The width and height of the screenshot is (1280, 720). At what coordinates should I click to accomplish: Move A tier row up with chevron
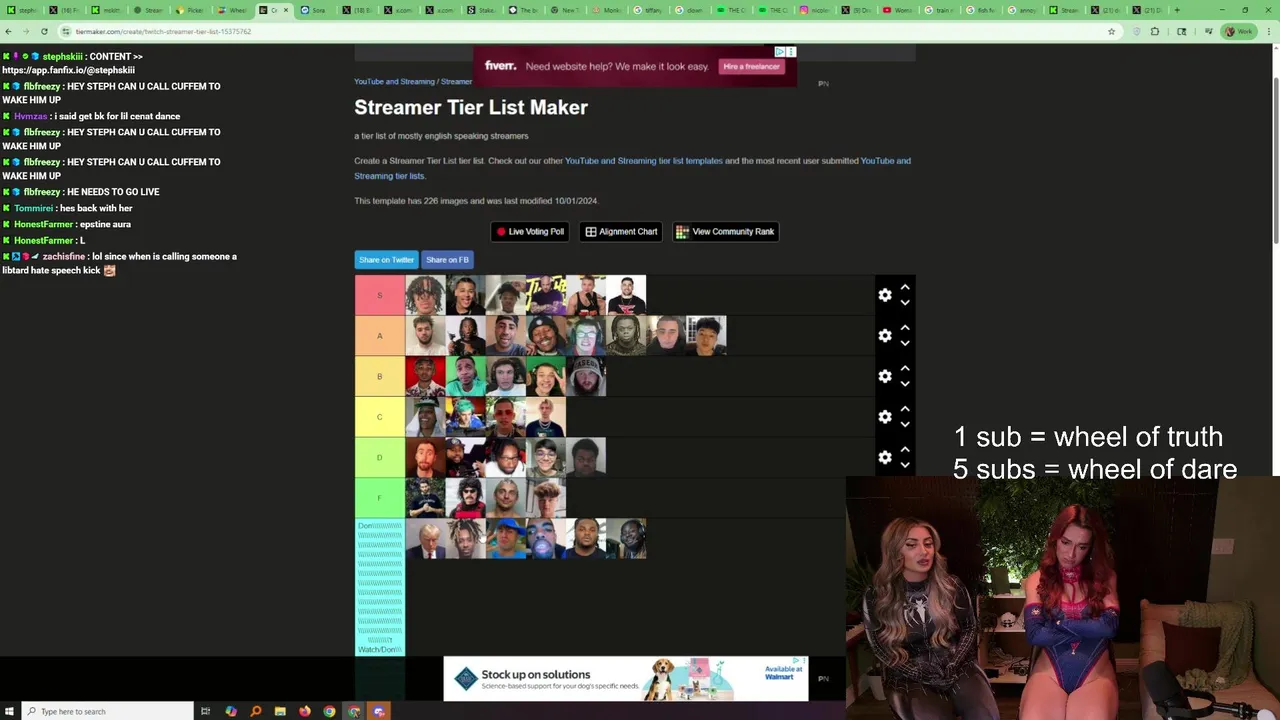(905, 328)
